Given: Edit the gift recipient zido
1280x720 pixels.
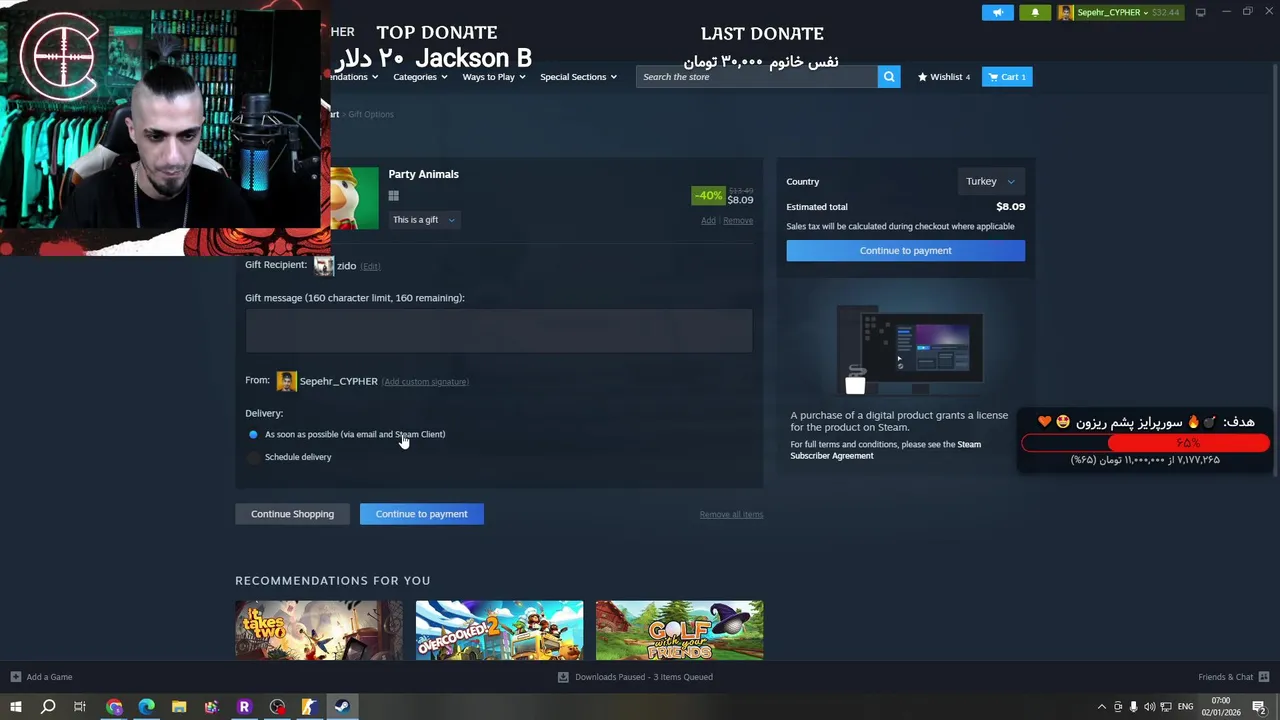Looking at the screenshot, I should 371,267.
